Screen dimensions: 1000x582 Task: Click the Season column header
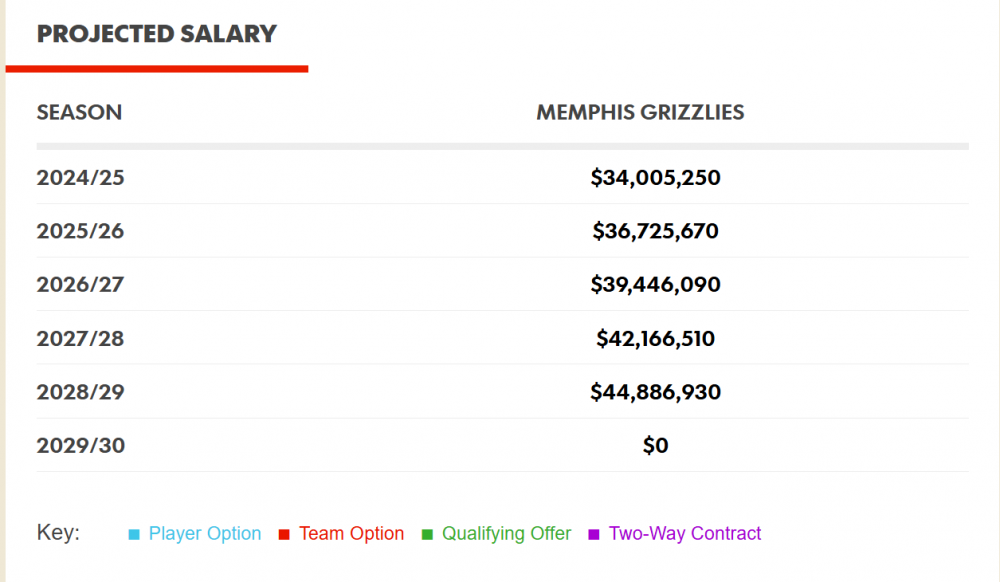pyautogui.click(x=79, y=112)
